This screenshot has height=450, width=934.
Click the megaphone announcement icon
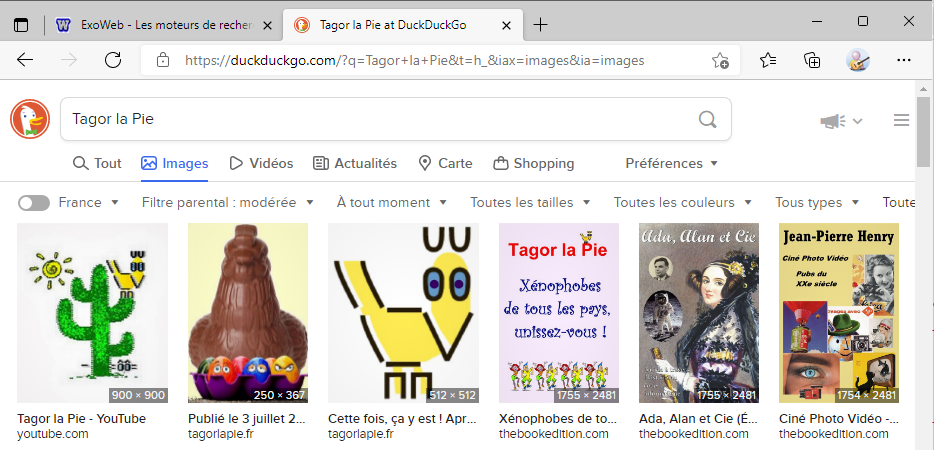(833, 121)
